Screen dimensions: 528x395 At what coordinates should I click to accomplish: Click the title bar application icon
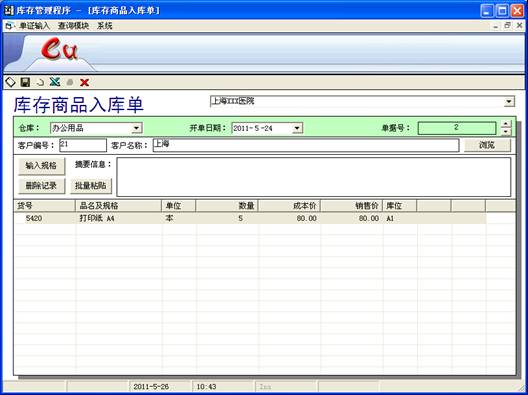pos(9,10)
